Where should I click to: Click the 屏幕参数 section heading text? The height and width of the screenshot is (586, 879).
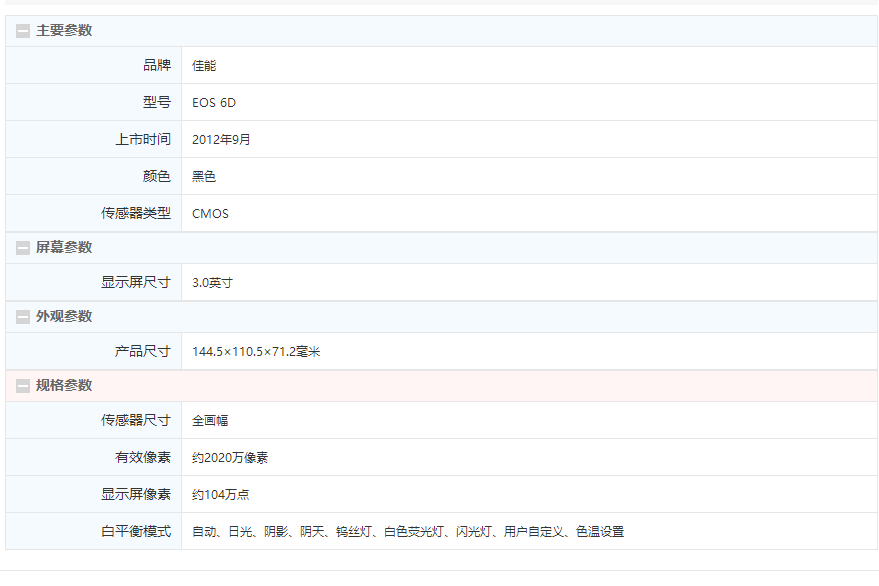point(64,247)
